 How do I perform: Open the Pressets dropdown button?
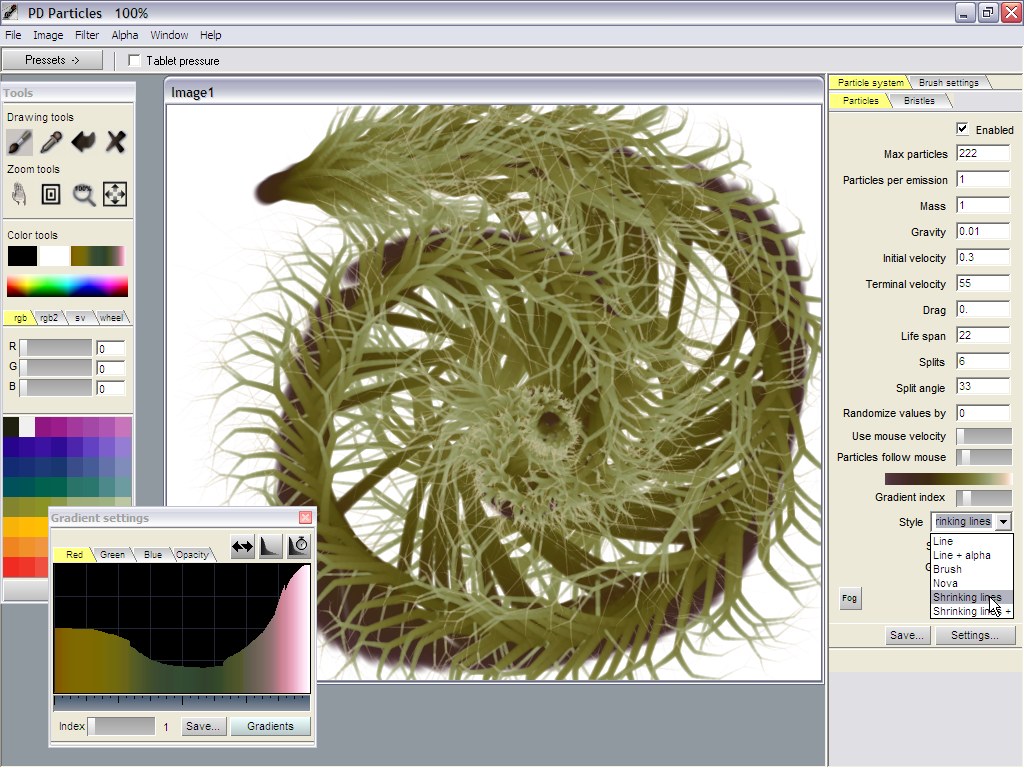tap(52, 60)
